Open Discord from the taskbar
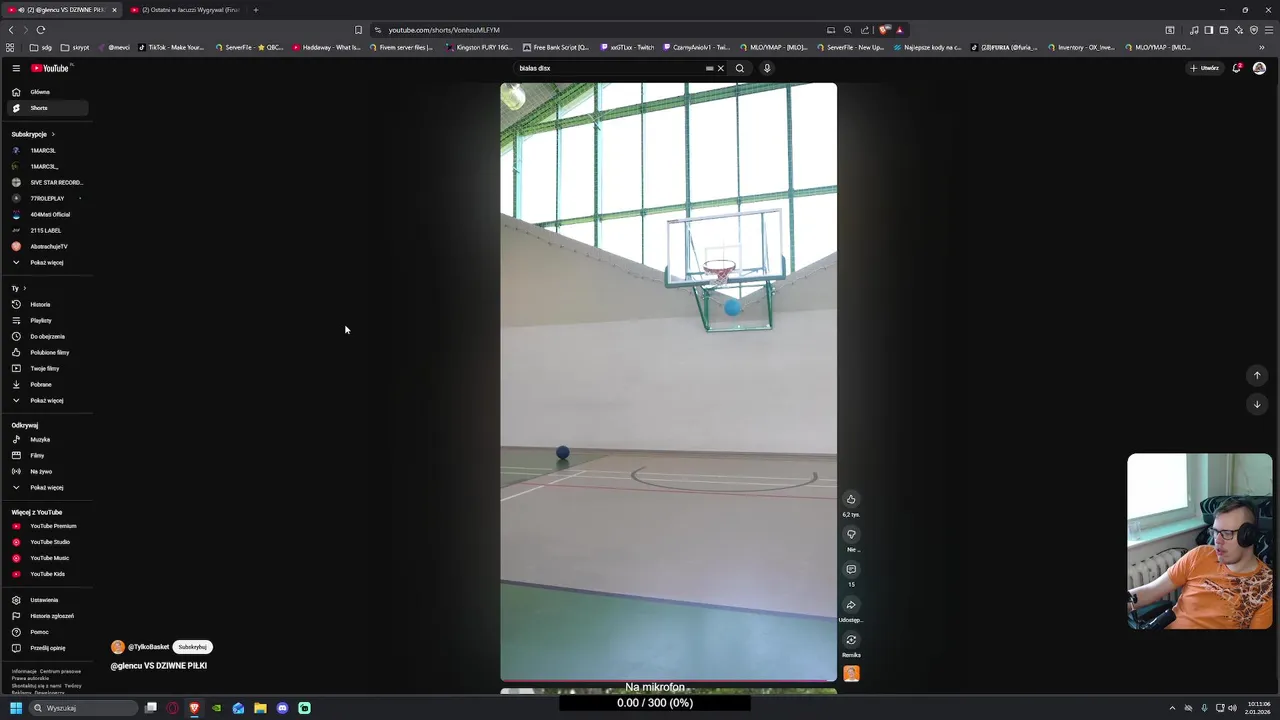The height and width of the screenshot is (720, 1280). pos(282,708)
